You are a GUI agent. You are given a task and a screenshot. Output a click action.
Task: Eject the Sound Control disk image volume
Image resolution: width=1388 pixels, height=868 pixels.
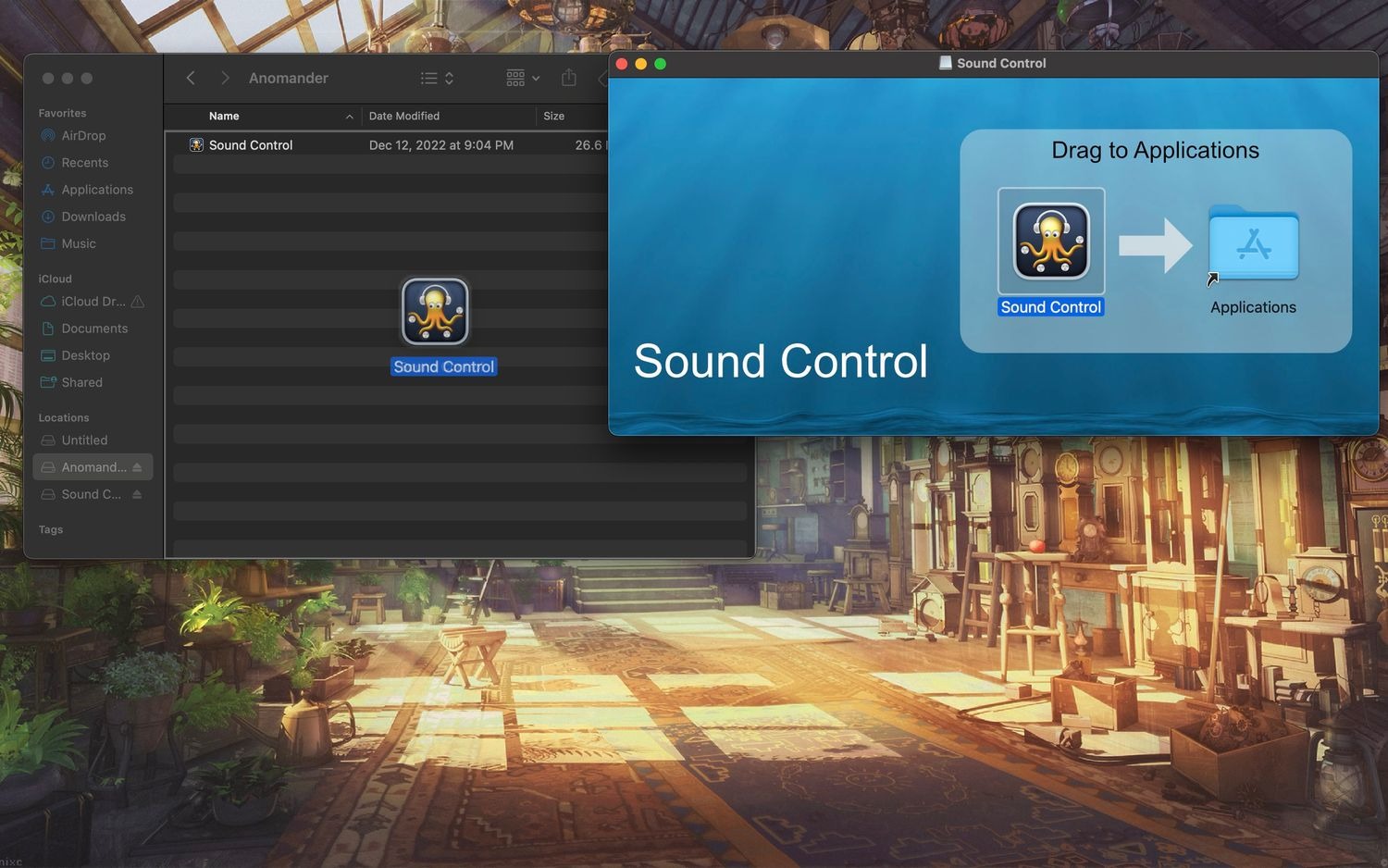(x=137, y=494)
